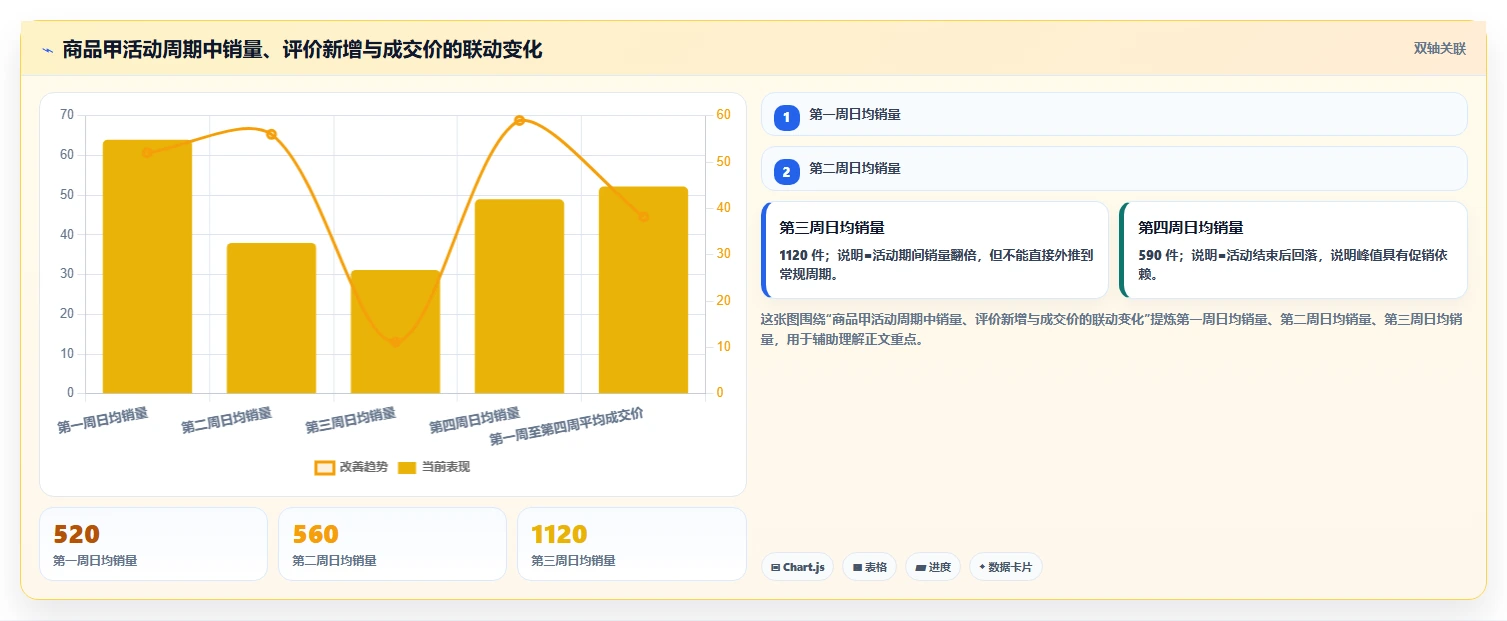This screenshot has width=1507, height=621.
Task: Click the 双轴关联 label in the header
Action: [1439, 49]
